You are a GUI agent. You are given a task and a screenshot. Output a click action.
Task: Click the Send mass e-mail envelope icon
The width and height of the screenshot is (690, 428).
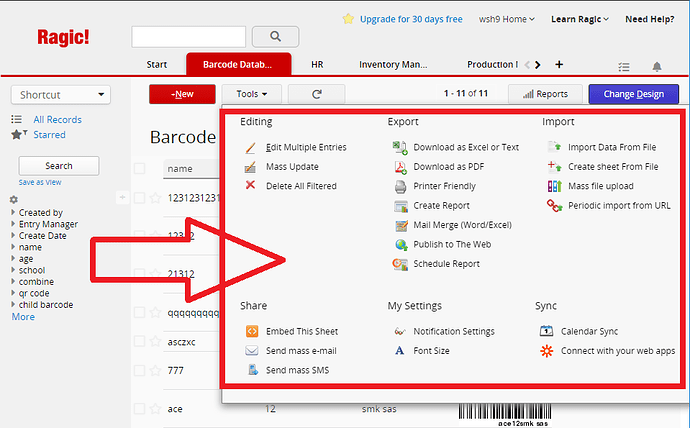[252, 351]
